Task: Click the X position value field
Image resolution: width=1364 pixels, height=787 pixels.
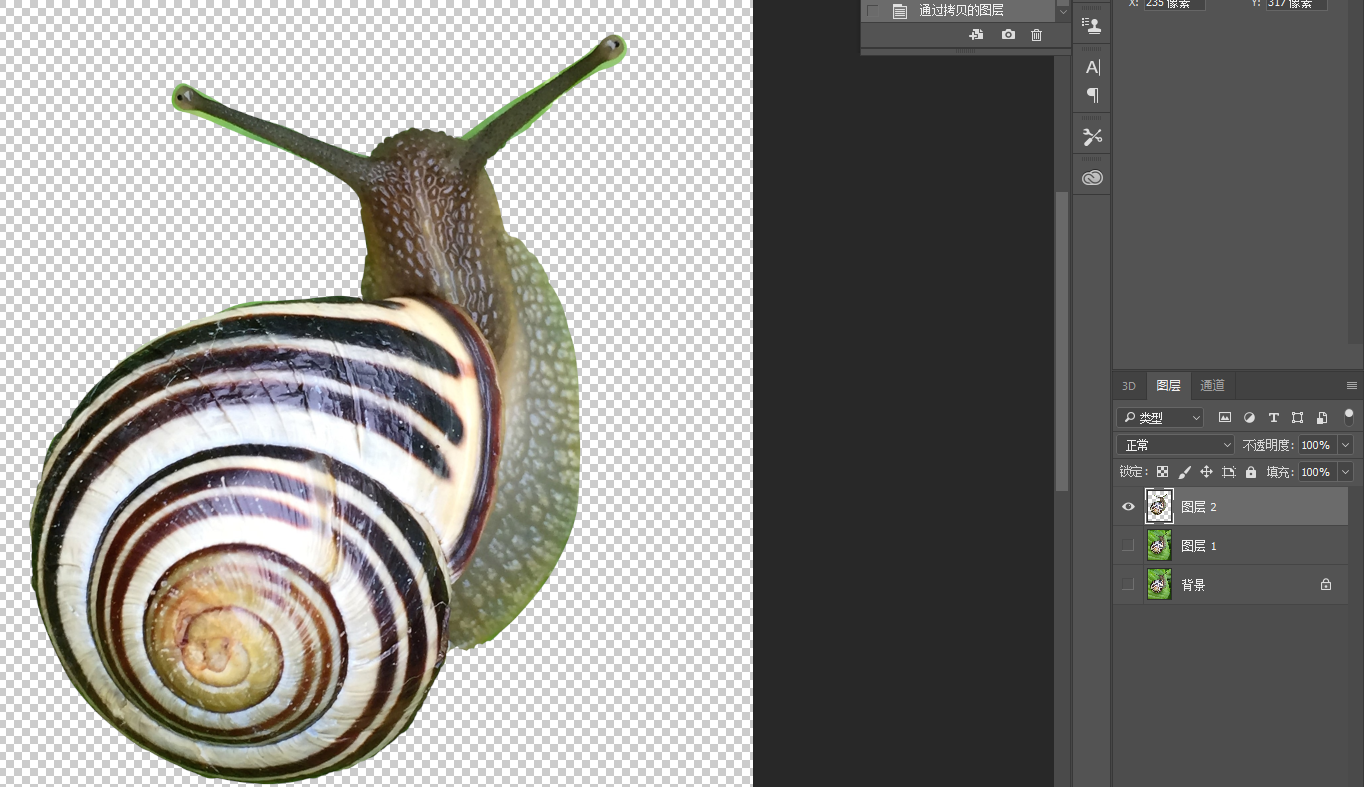Action: [1174, 4]
